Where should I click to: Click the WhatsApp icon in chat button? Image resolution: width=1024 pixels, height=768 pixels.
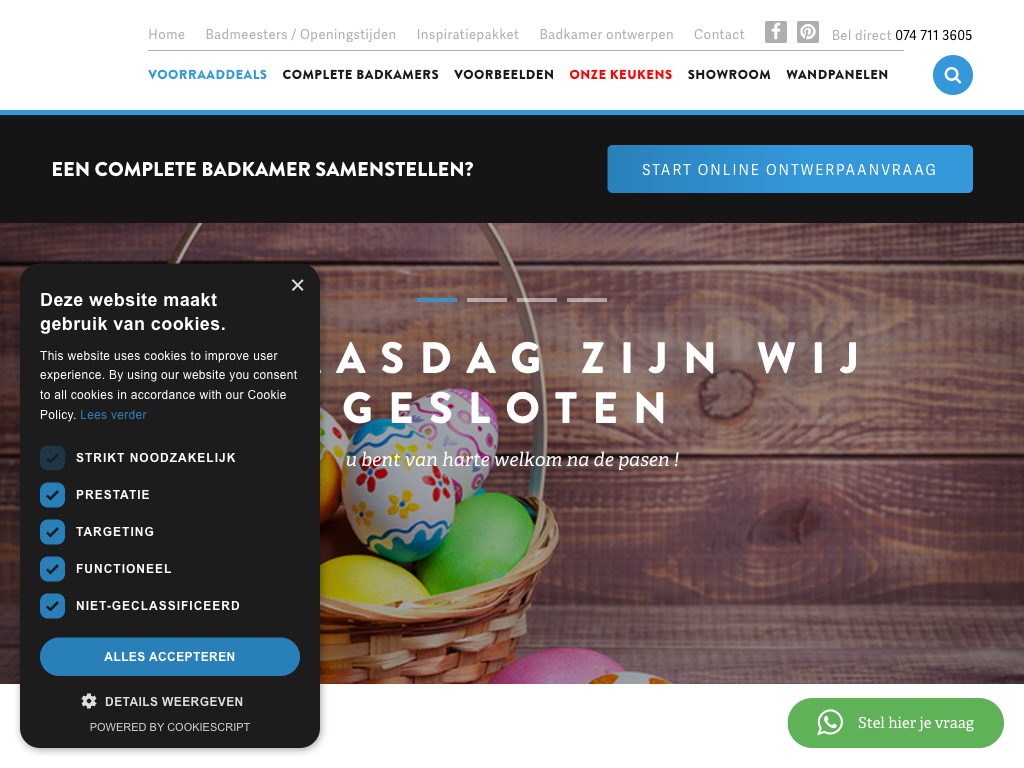coord(829,722)
